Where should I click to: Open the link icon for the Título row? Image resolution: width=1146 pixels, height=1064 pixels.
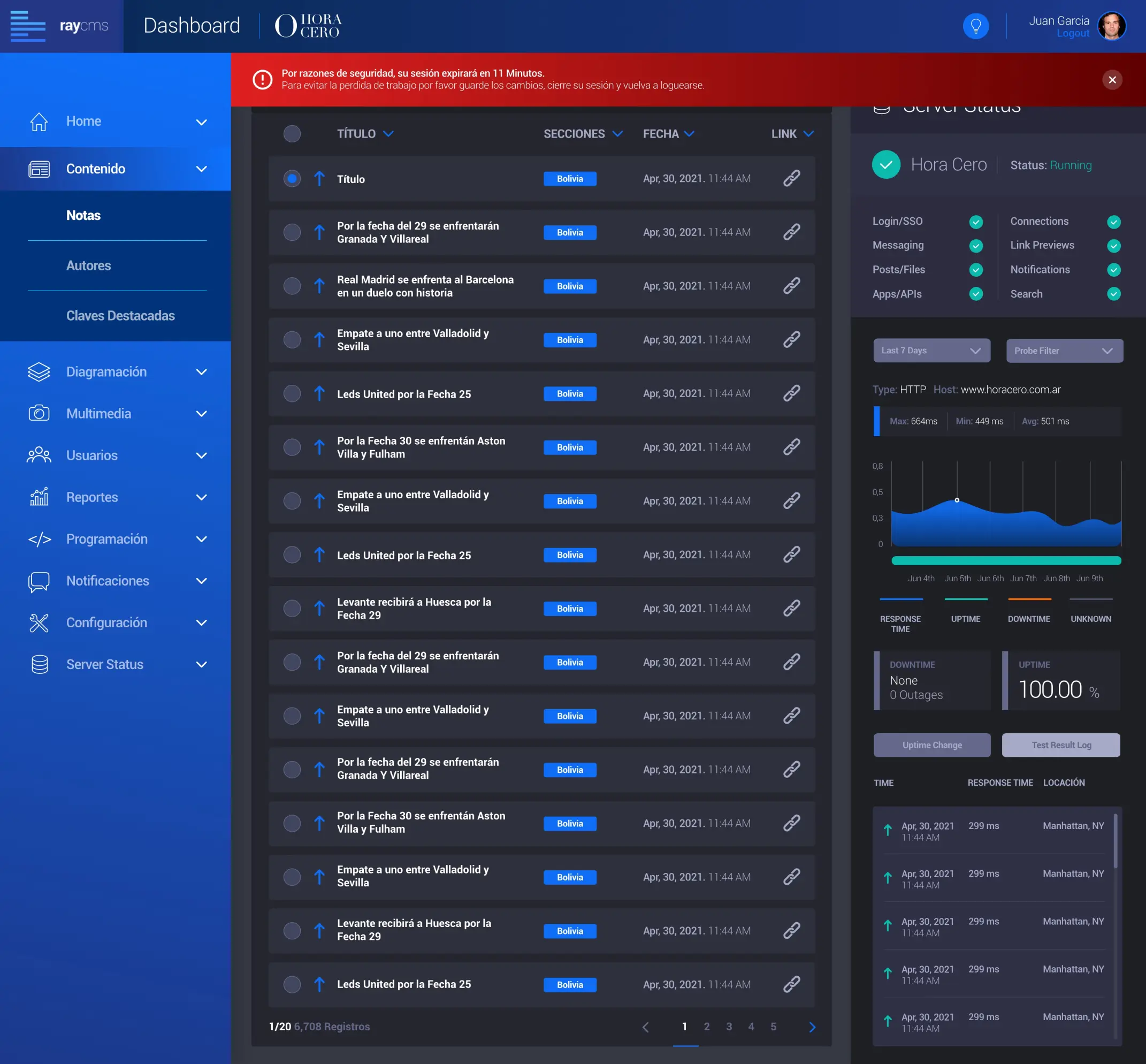click(x=791, y=178)
